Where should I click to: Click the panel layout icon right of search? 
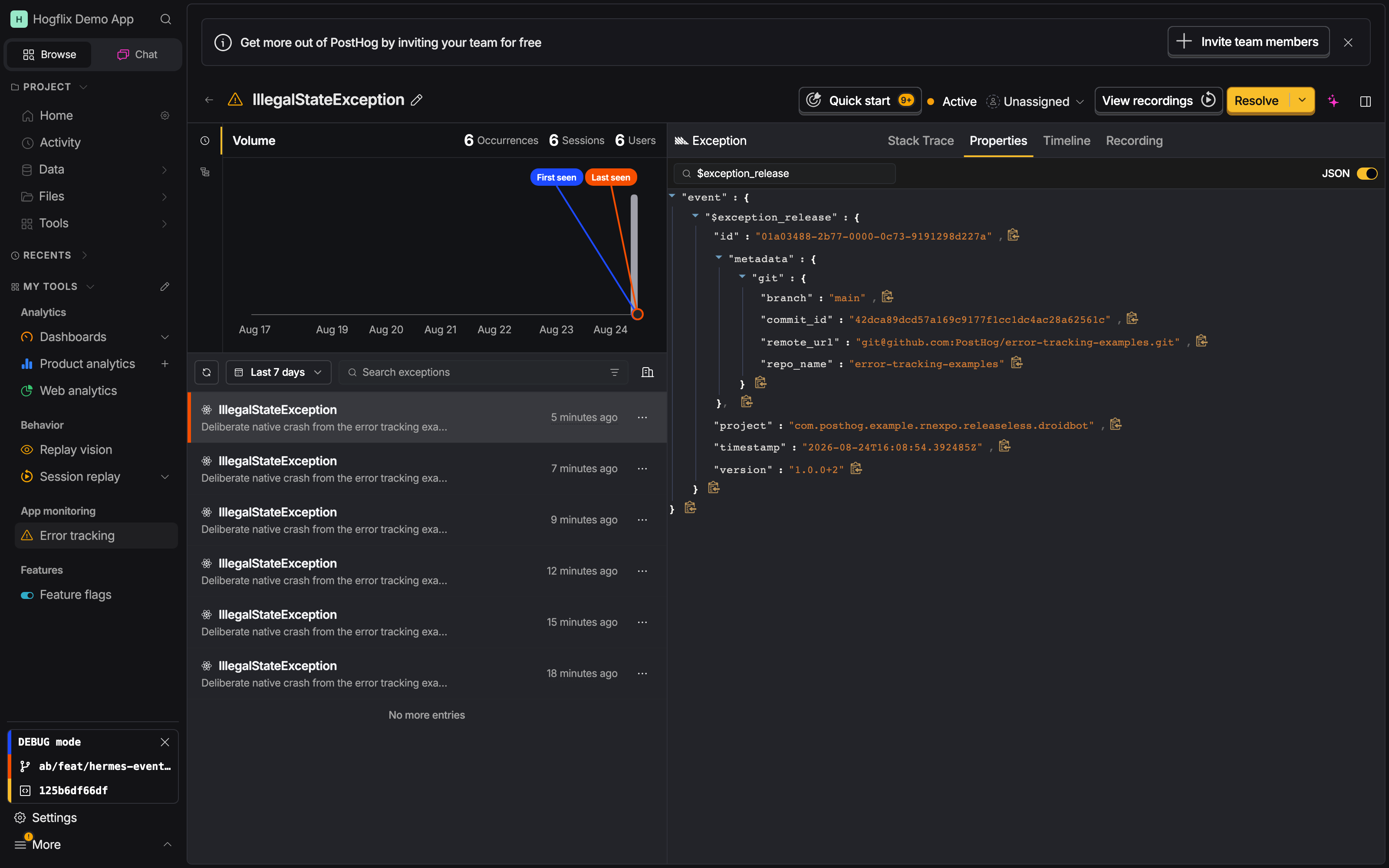coord(648,372)
